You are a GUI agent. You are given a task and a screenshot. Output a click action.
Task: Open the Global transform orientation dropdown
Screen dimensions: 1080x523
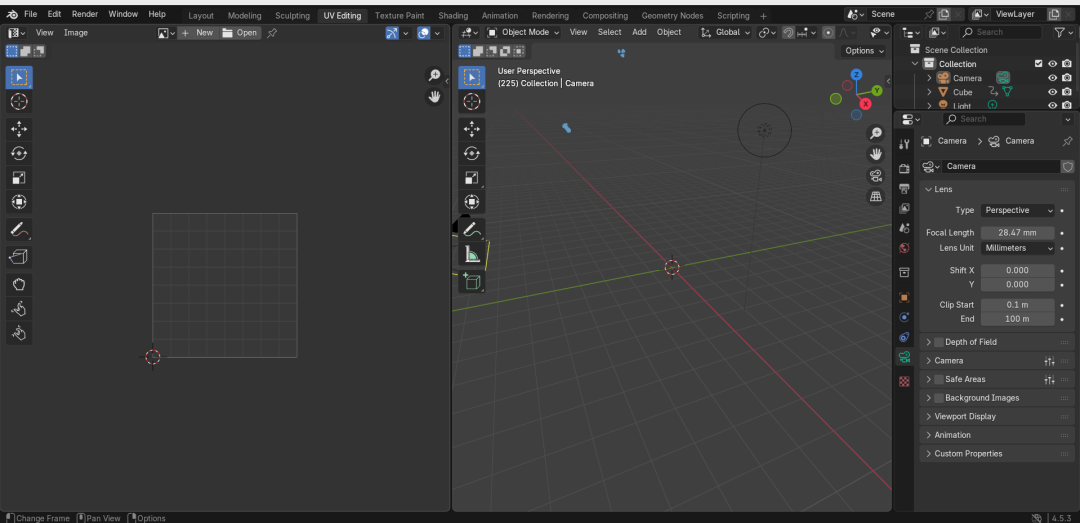coord(725,32)
